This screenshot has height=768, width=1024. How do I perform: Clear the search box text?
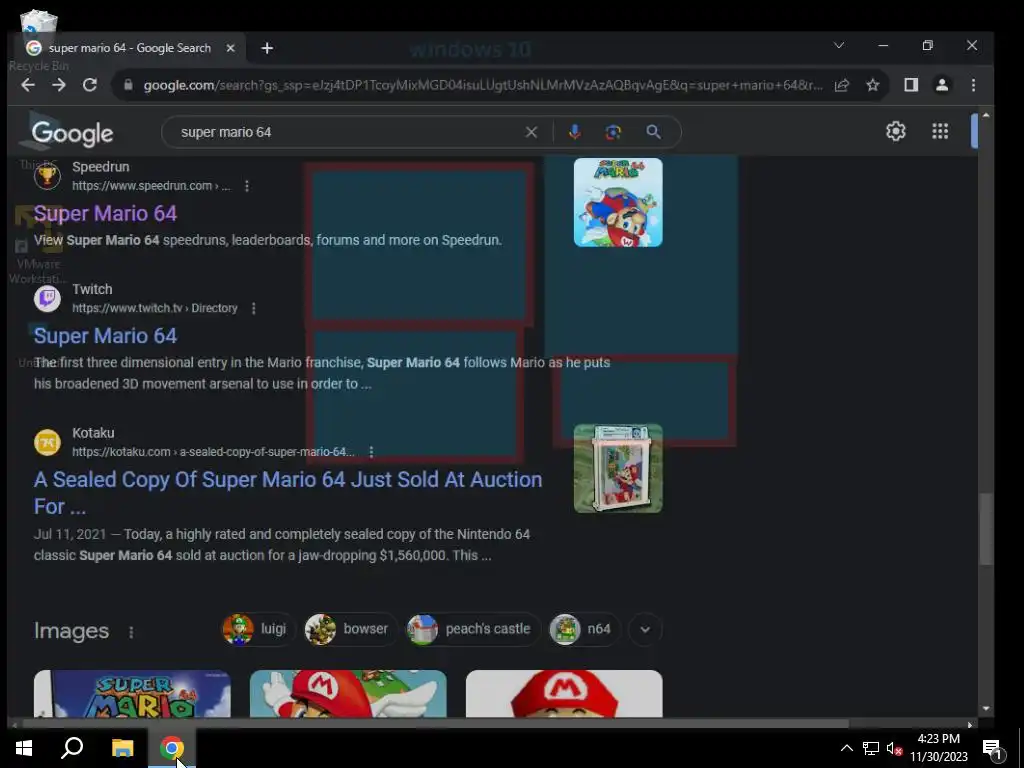click(x=532, y=132)
